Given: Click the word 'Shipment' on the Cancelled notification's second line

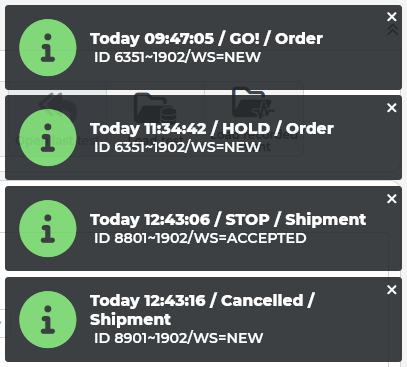Looking at the screenshot, I should point(130,320).
